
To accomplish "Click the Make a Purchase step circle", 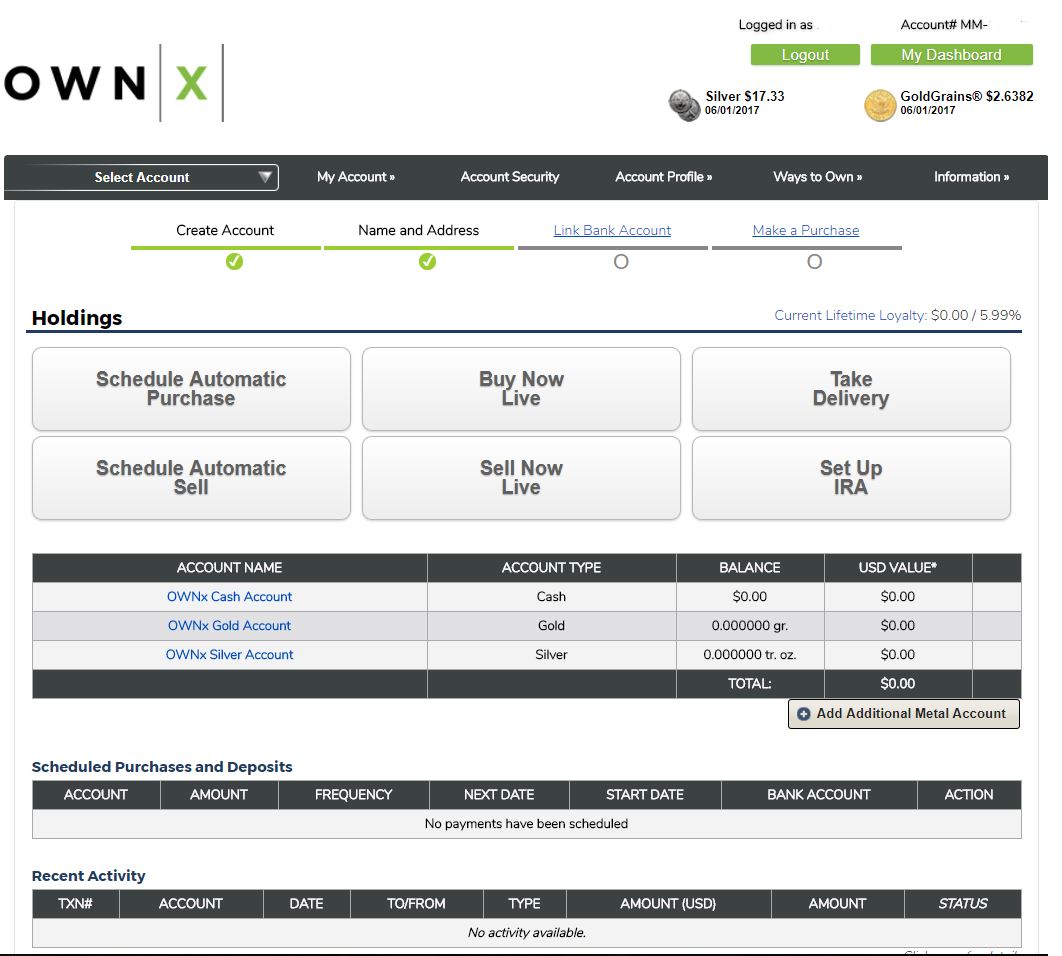I will click(x=815, y=262).
